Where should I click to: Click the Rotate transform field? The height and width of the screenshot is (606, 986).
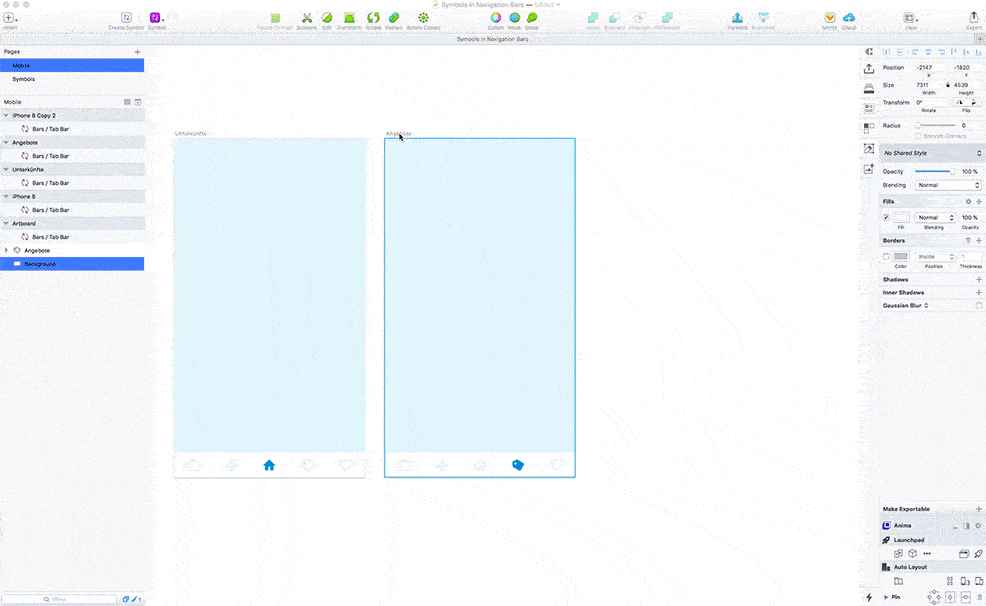coord(929,102)
